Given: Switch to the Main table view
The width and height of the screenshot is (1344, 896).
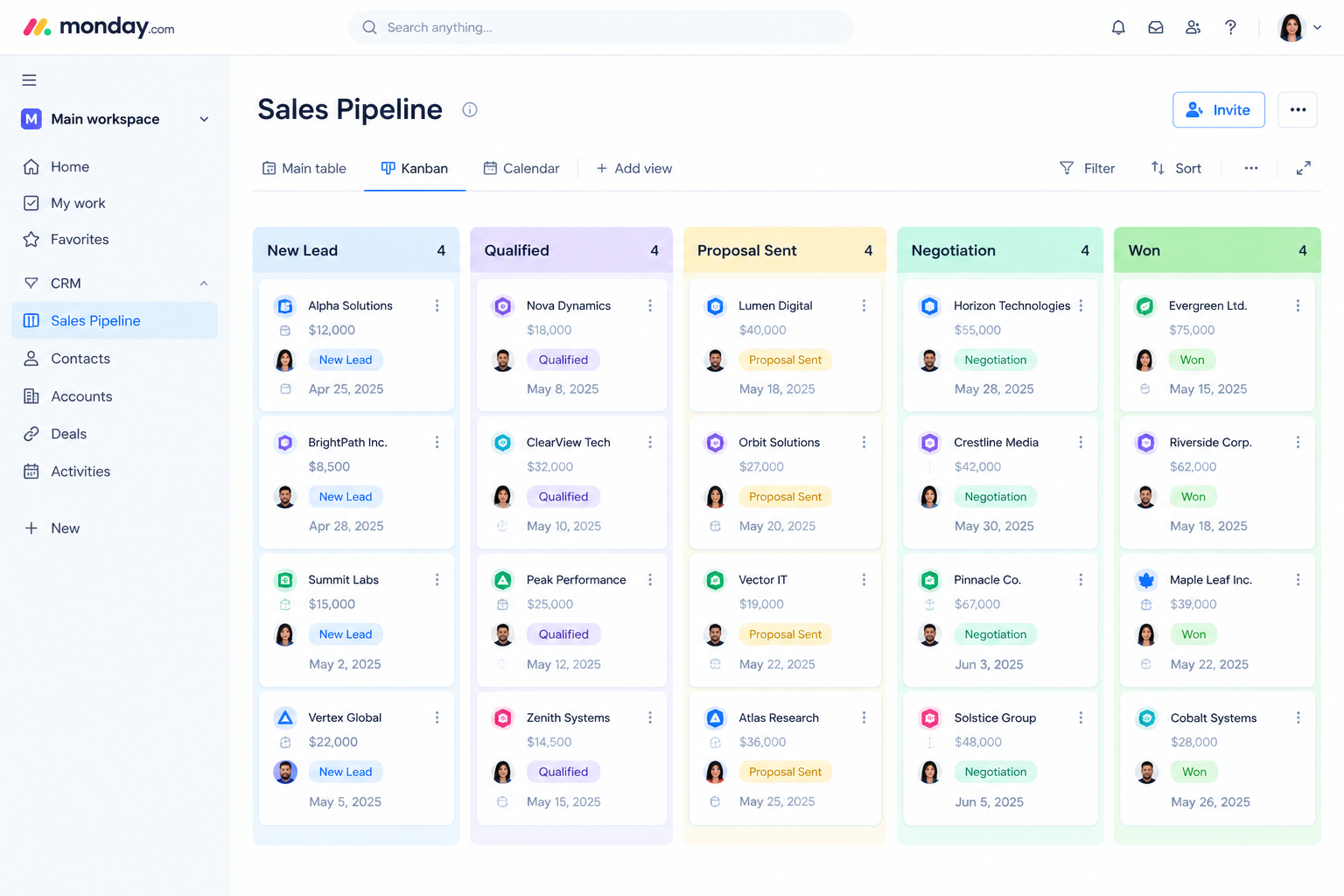Looking at the screenshot, I should point(304,168).
